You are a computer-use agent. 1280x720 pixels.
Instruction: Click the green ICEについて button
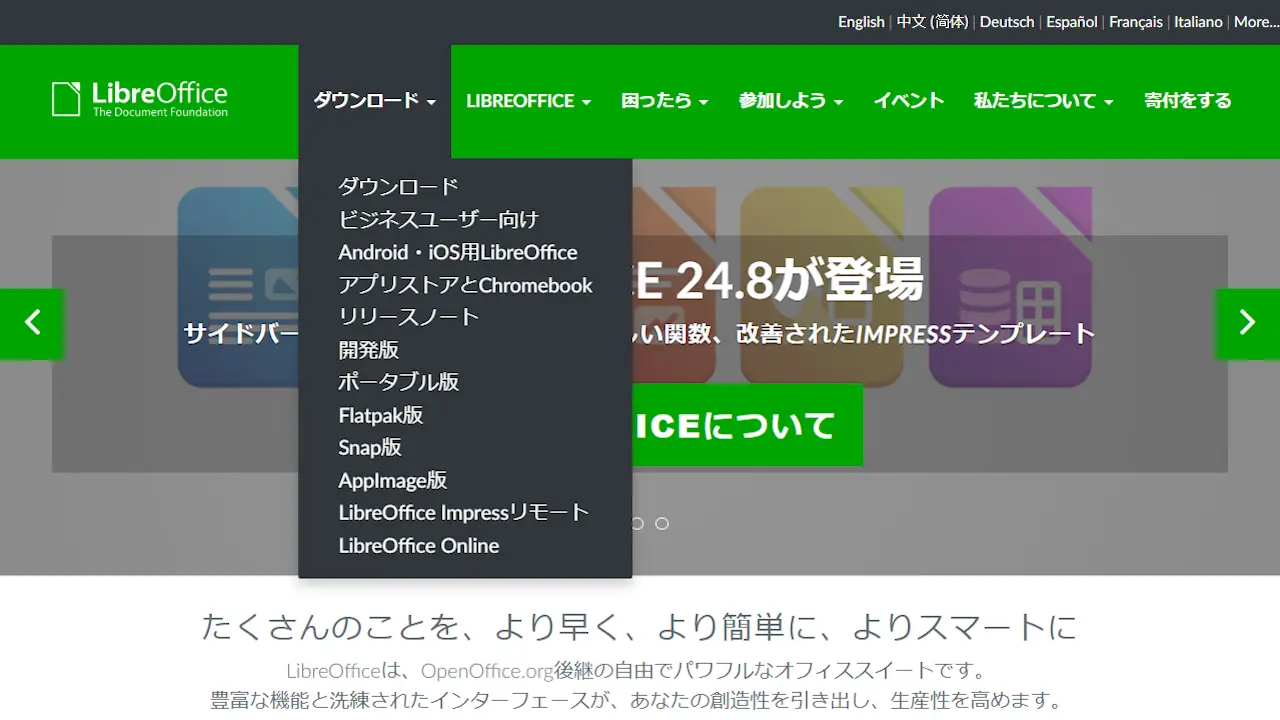[747, 425]
